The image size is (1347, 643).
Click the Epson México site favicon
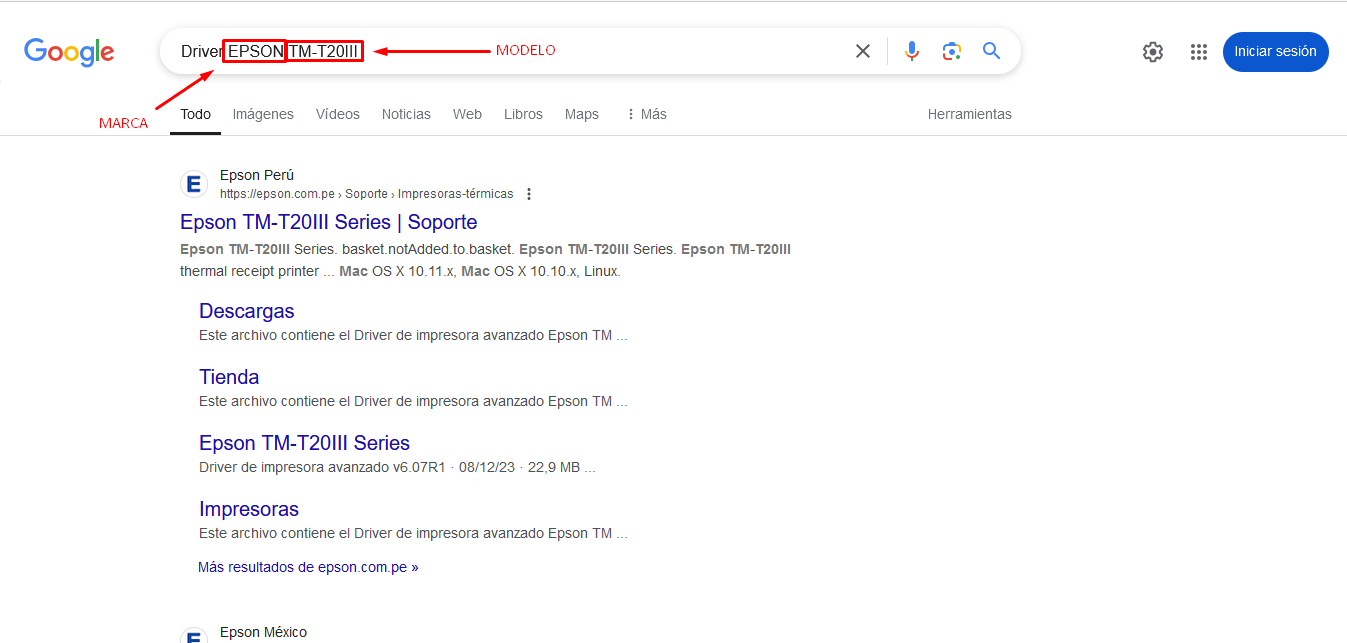(x=194, y=636)
